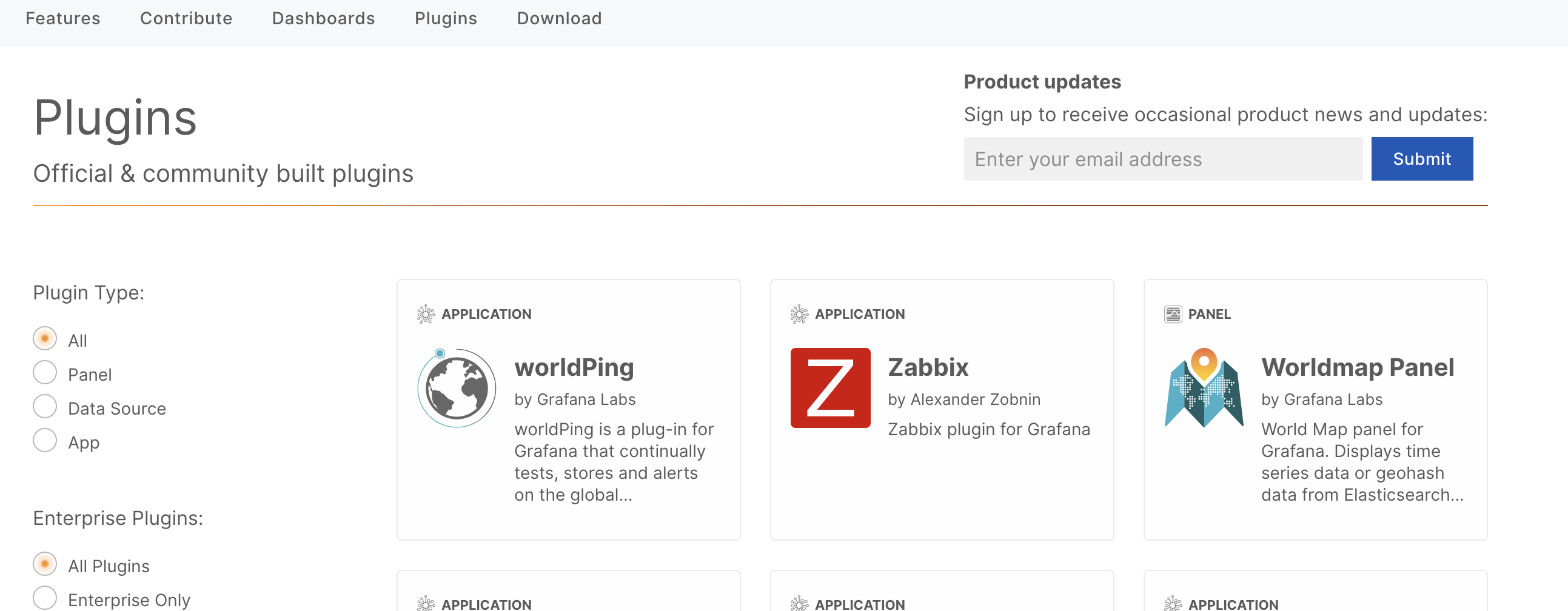
Task: Click the worldPing globe logo icon
Action: (457, 389)
